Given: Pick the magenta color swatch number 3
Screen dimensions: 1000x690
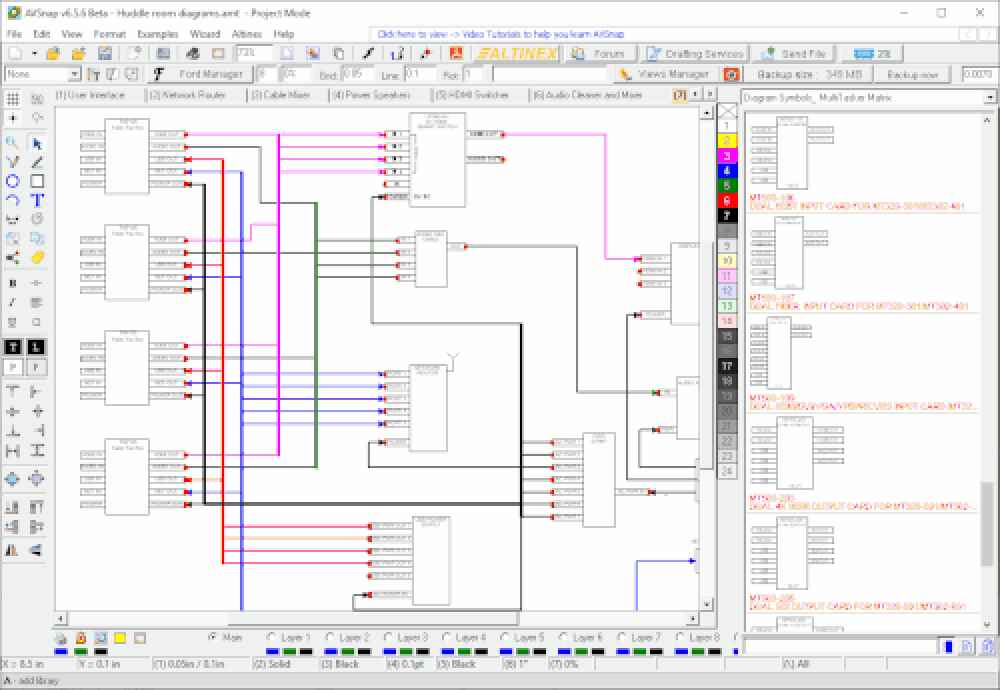Looking at the screenshot, I should 727,156.
